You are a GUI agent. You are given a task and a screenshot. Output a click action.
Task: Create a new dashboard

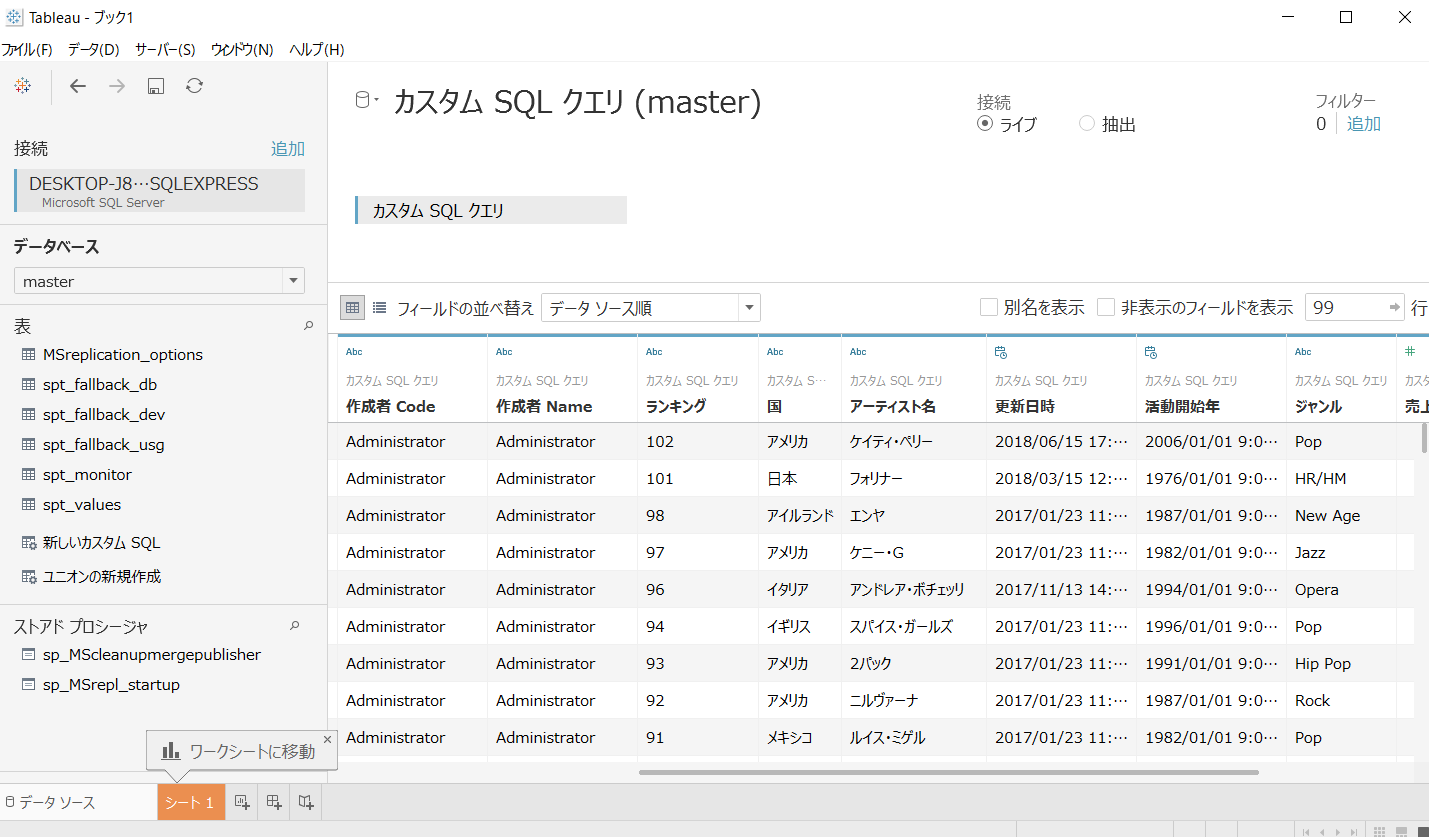point(272,801)
